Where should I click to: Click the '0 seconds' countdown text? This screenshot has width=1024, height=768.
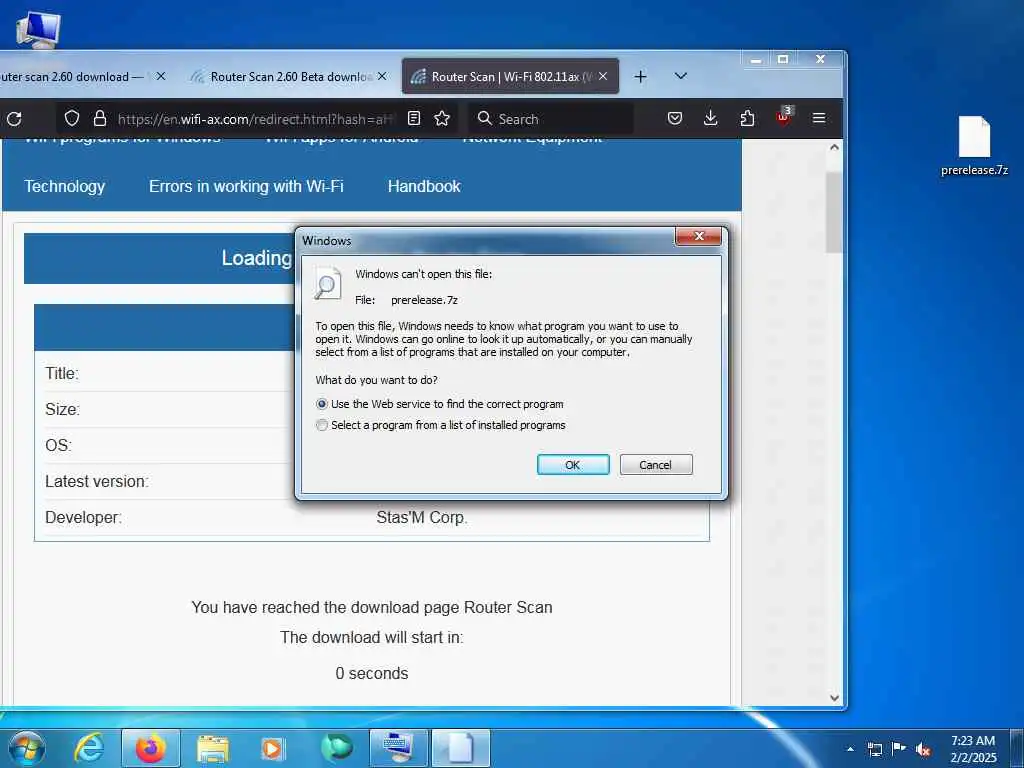(x=372, y=673)
